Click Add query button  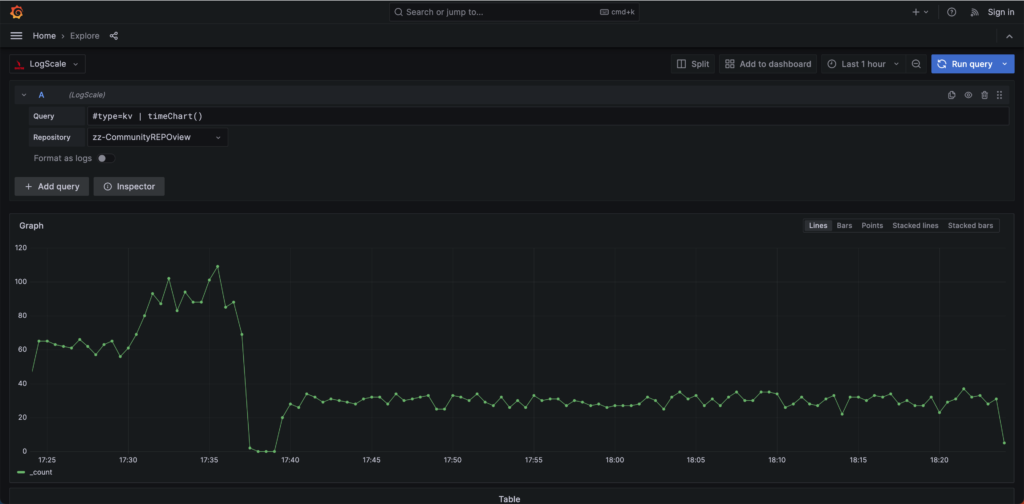click(52, 187)
